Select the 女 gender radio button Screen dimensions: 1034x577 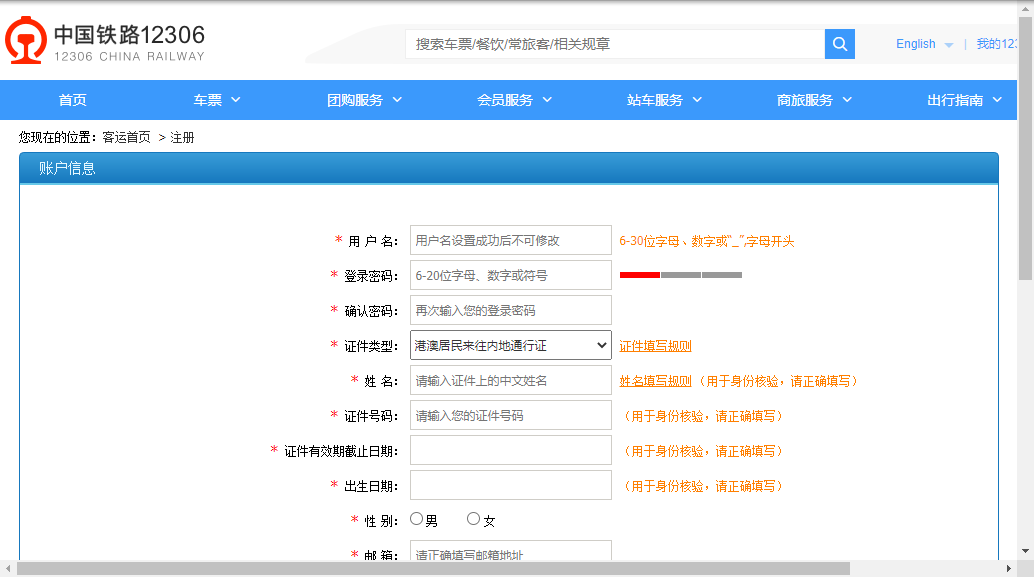pos(473,517)
